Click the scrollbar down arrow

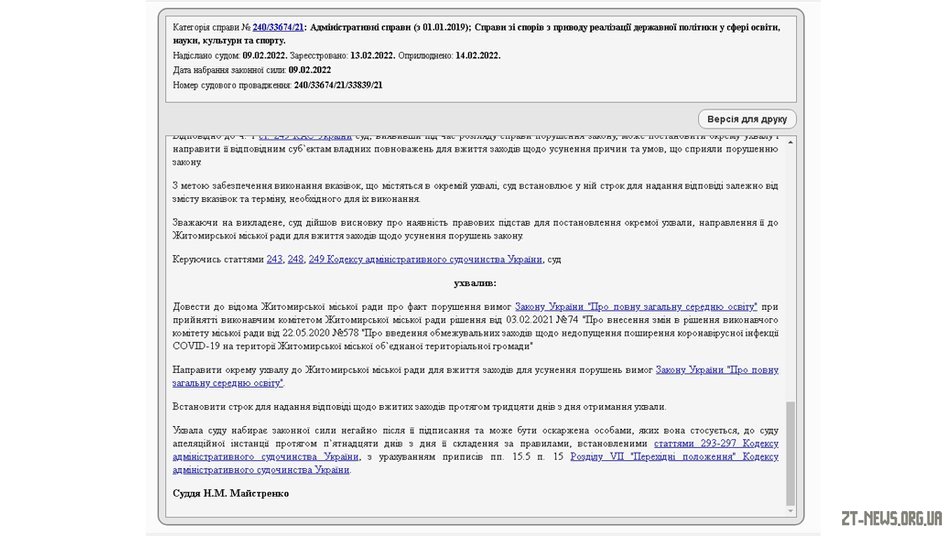pos(790,511)
